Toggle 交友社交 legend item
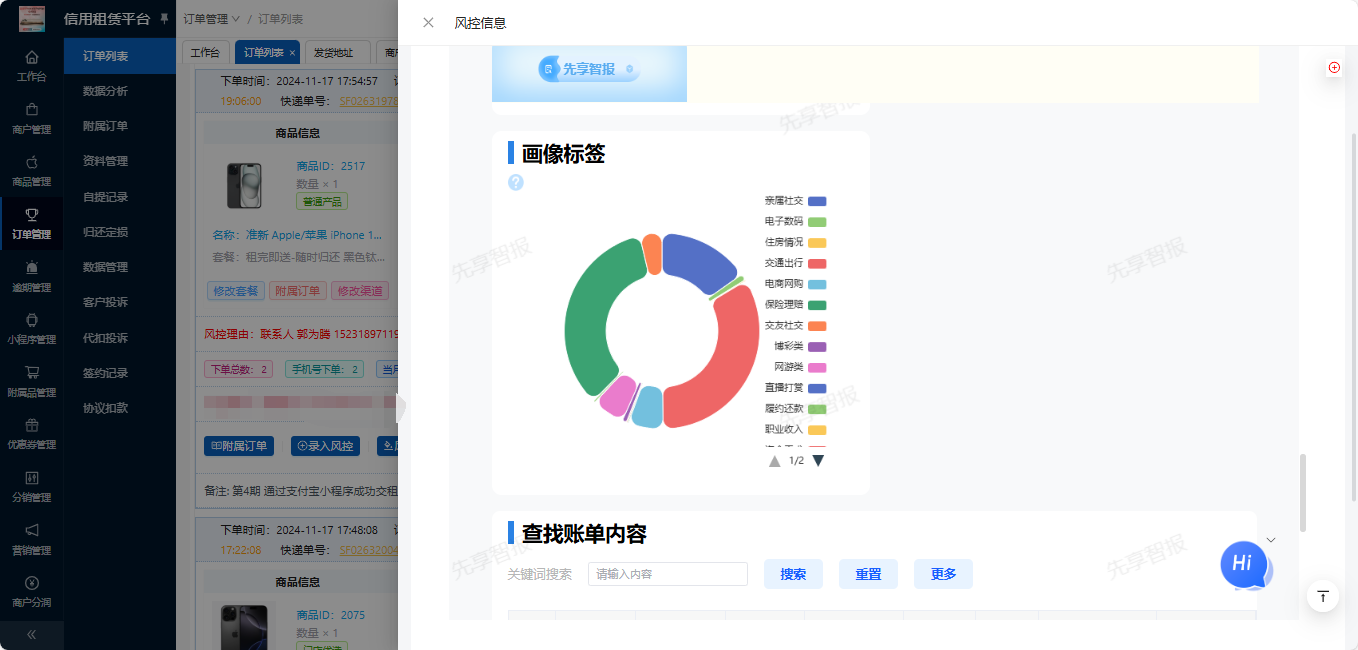The width and height of the screenshot is (1358, 650). (x=795, y=326)
